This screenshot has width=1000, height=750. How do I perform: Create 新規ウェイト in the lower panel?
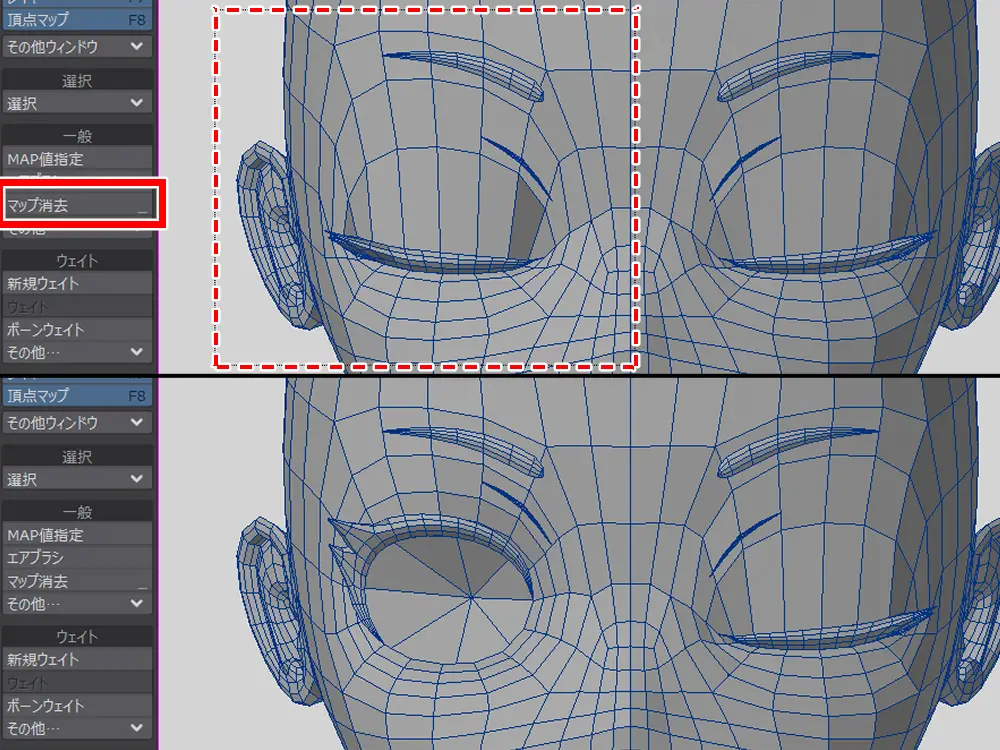(78, 660)
